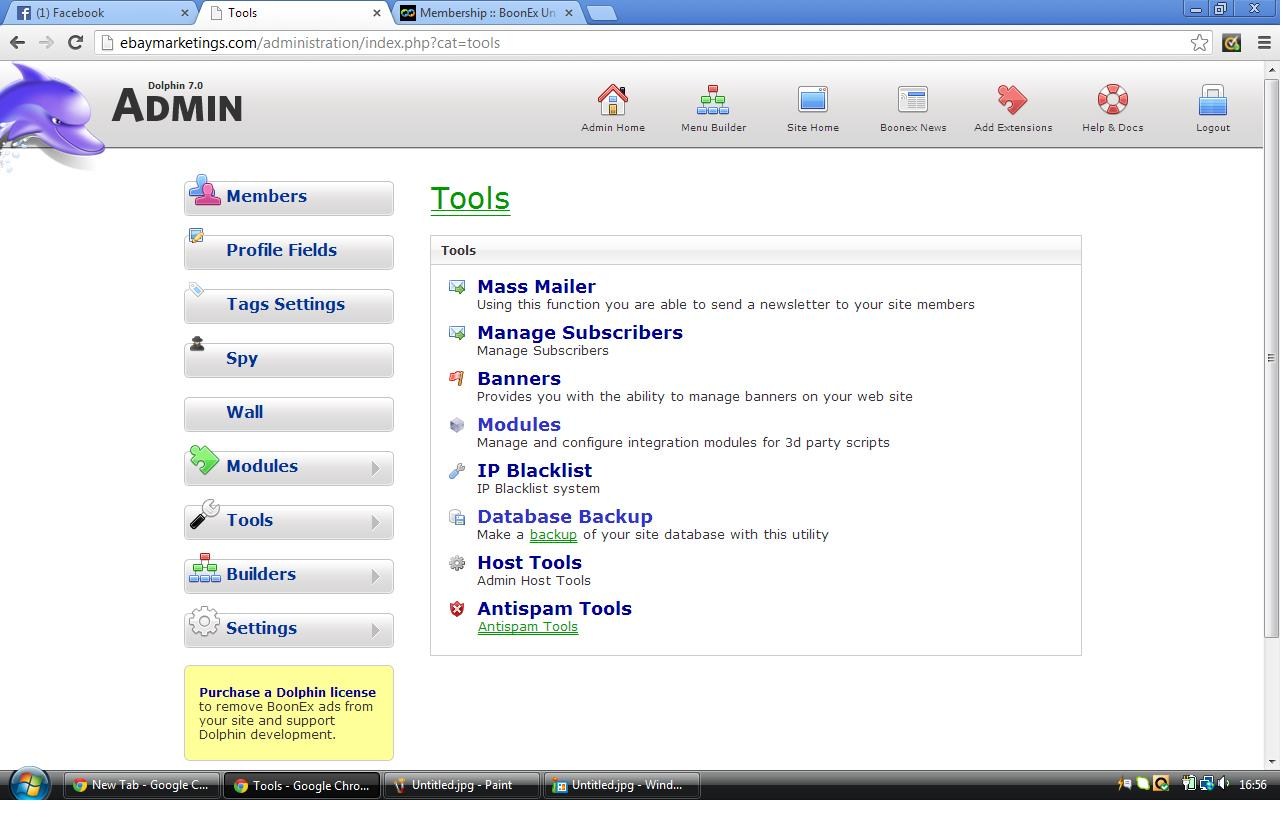Click the Members sidebar button
The image size is (1283, 827).
coord(288,197)
